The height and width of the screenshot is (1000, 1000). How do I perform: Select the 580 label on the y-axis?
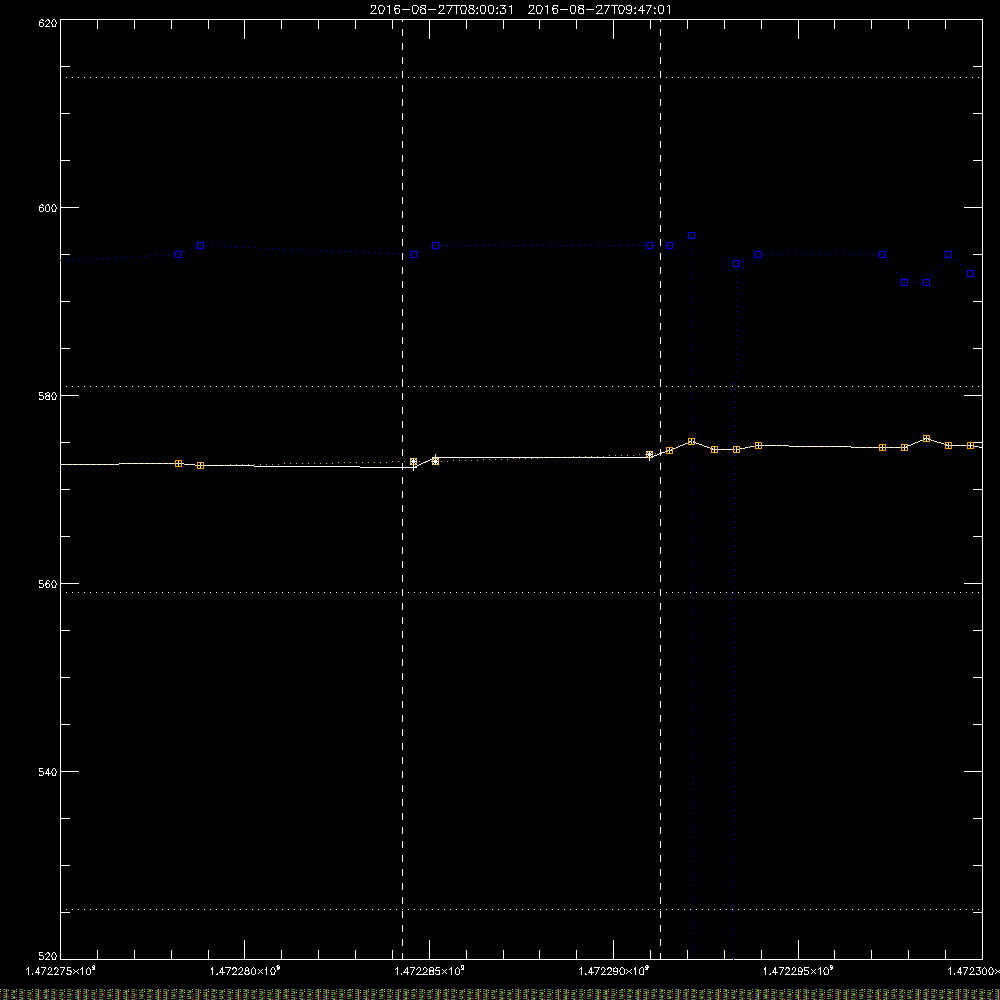(x=48, y=396)
